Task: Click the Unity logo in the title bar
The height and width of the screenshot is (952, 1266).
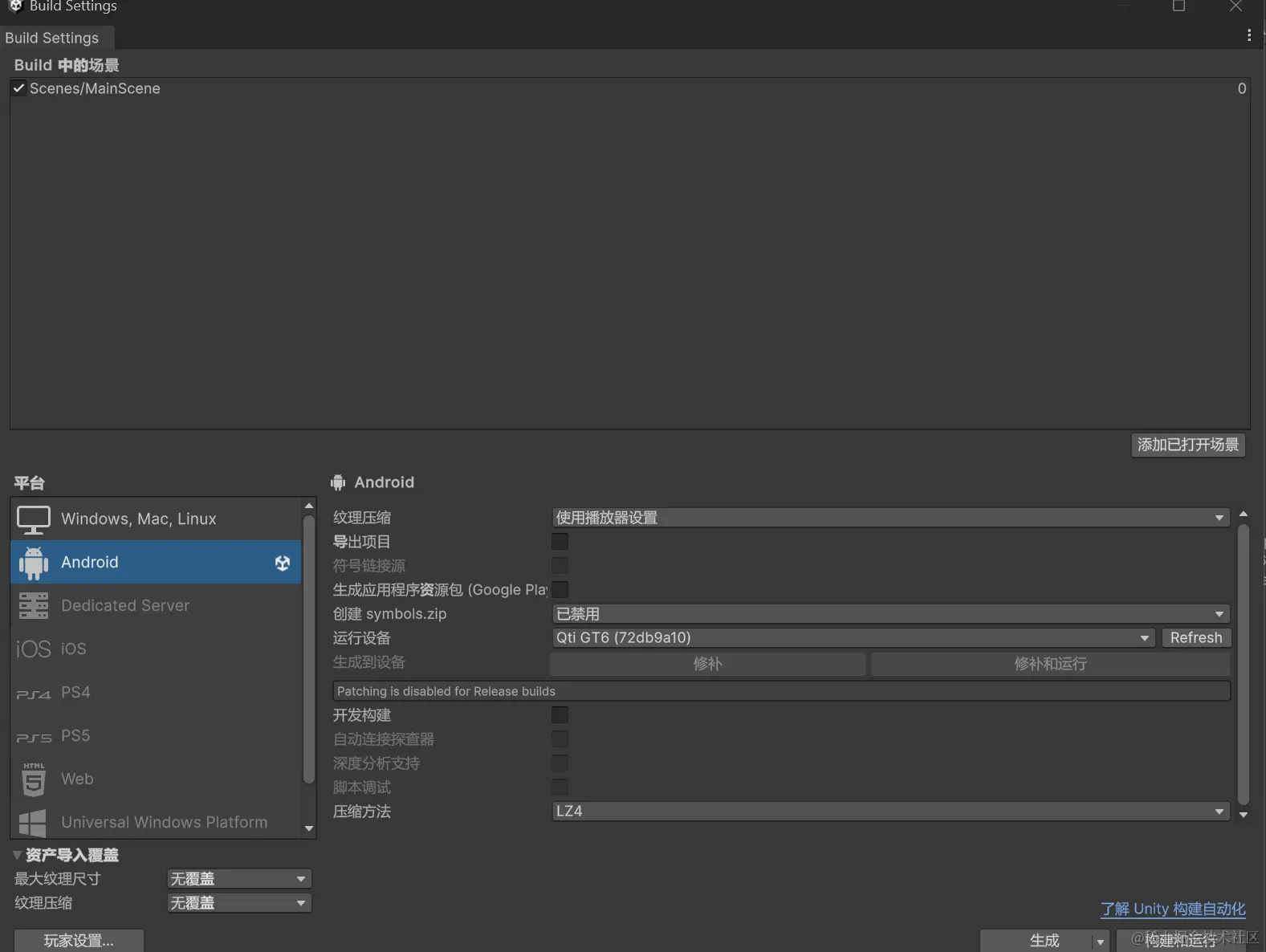Action: point(15,6)
